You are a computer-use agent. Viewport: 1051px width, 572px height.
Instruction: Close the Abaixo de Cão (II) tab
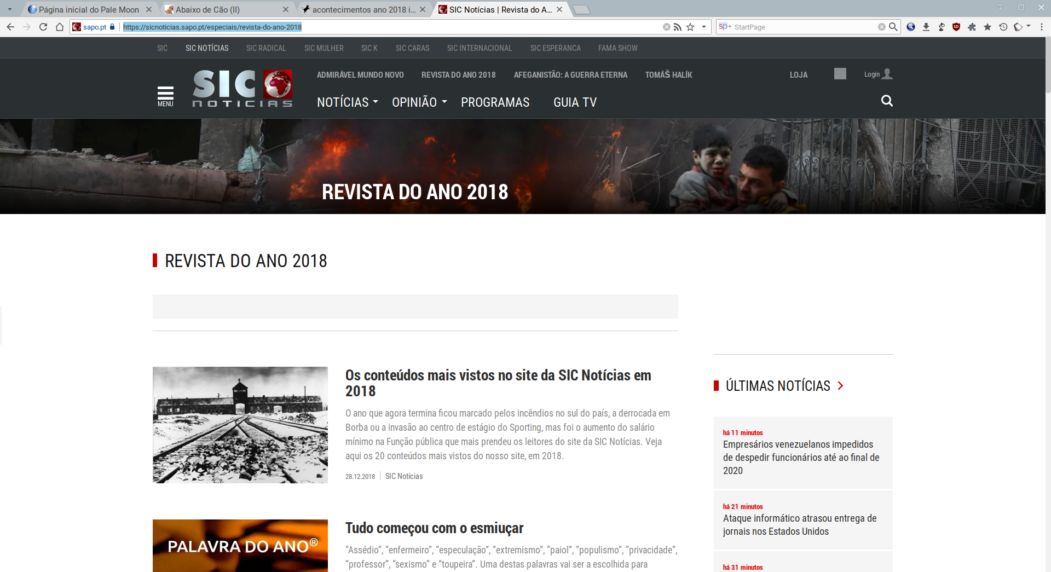(x=286, y=9)
